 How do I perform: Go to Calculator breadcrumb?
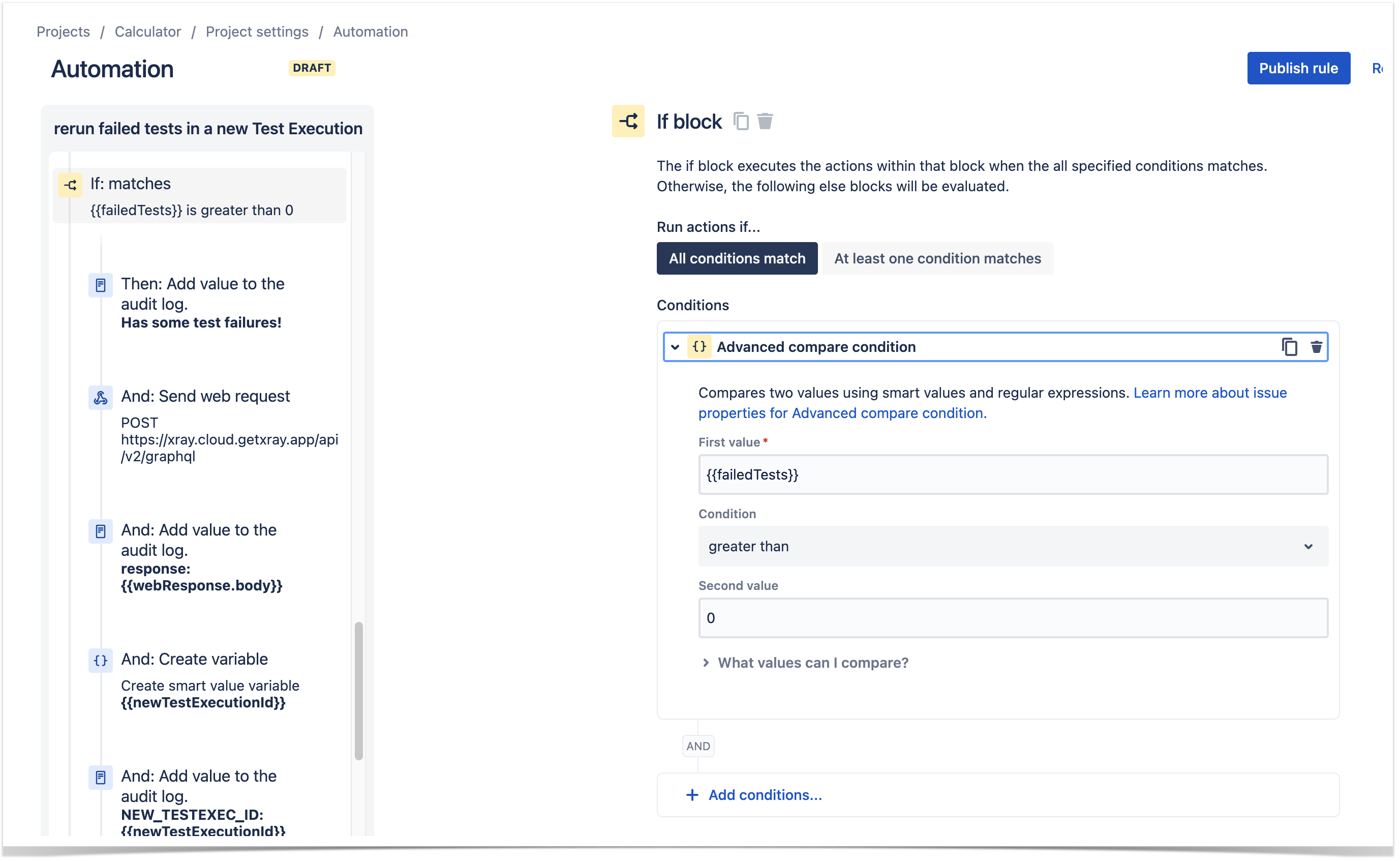click(x=148, y=32)
